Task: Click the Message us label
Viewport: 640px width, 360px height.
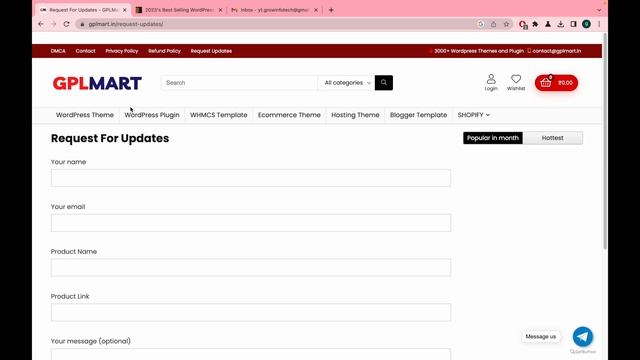Action: click(x=541, y=336)
